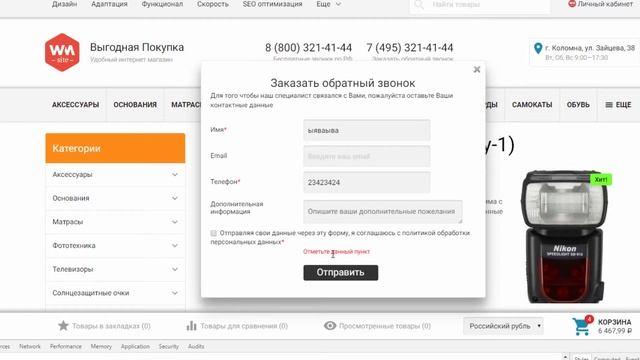This screenshot has height=360, width=640.
Task: Click the Личный кабинет account icon
Action: point(572,4)
